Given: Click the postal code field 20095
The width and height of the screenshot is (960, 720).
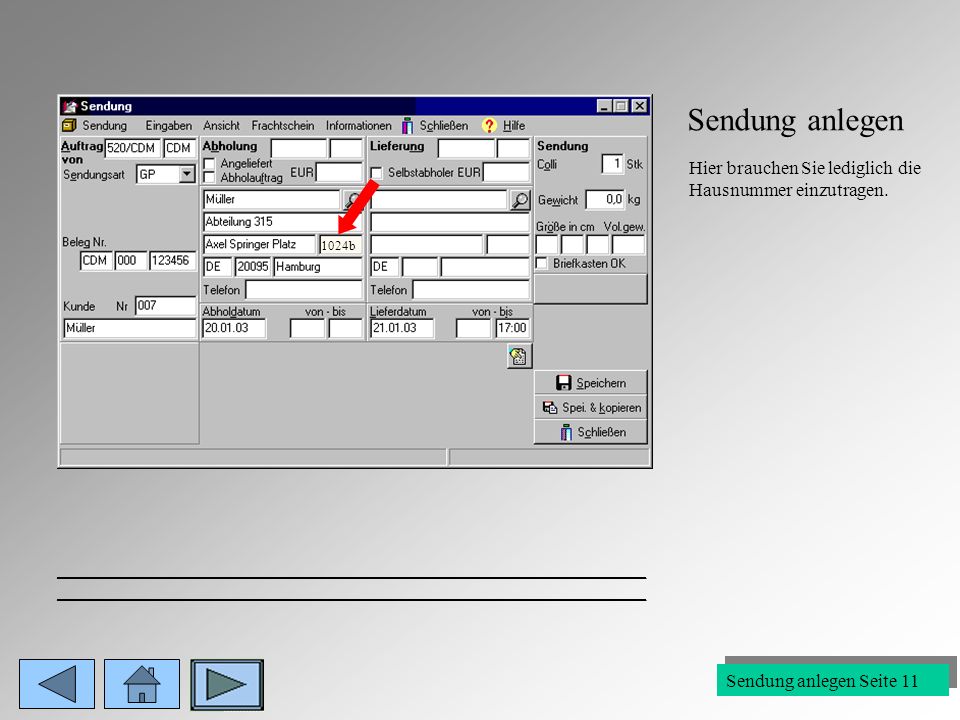Looking at the screenshot, I should (x=253, y=267).
